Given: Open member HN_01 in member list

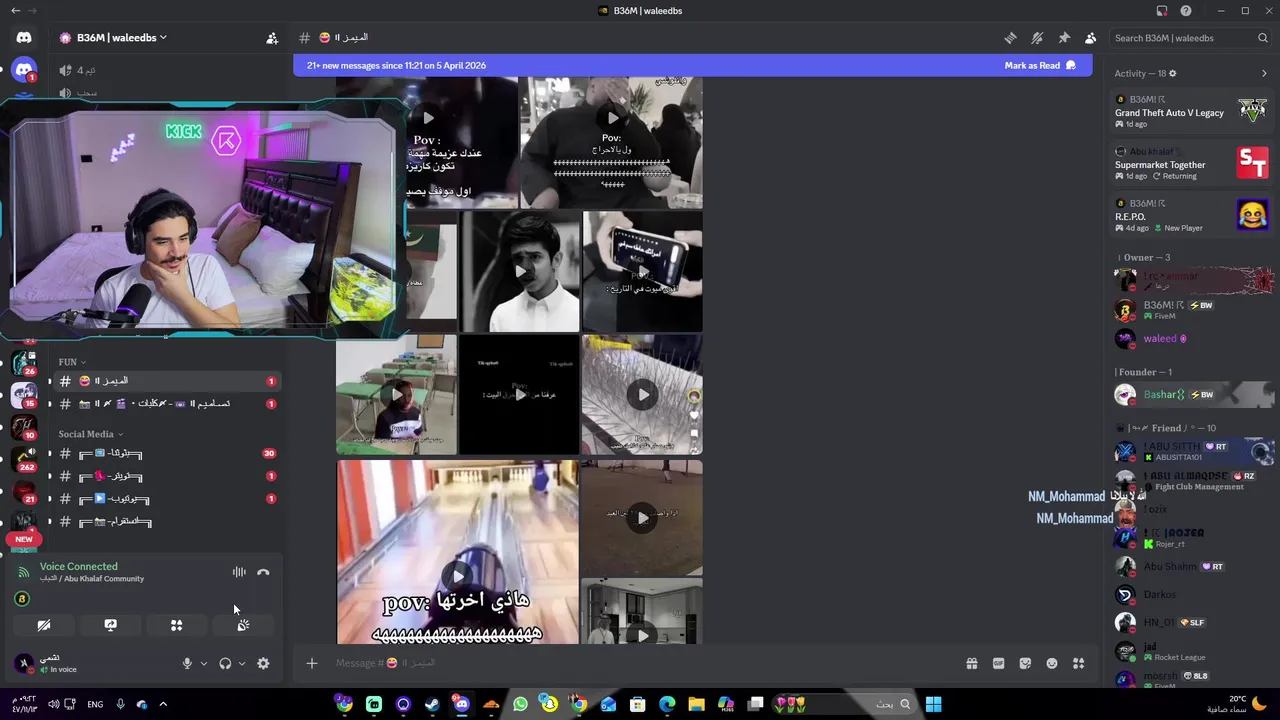Looking at the screenshot, I should 1192,622.
